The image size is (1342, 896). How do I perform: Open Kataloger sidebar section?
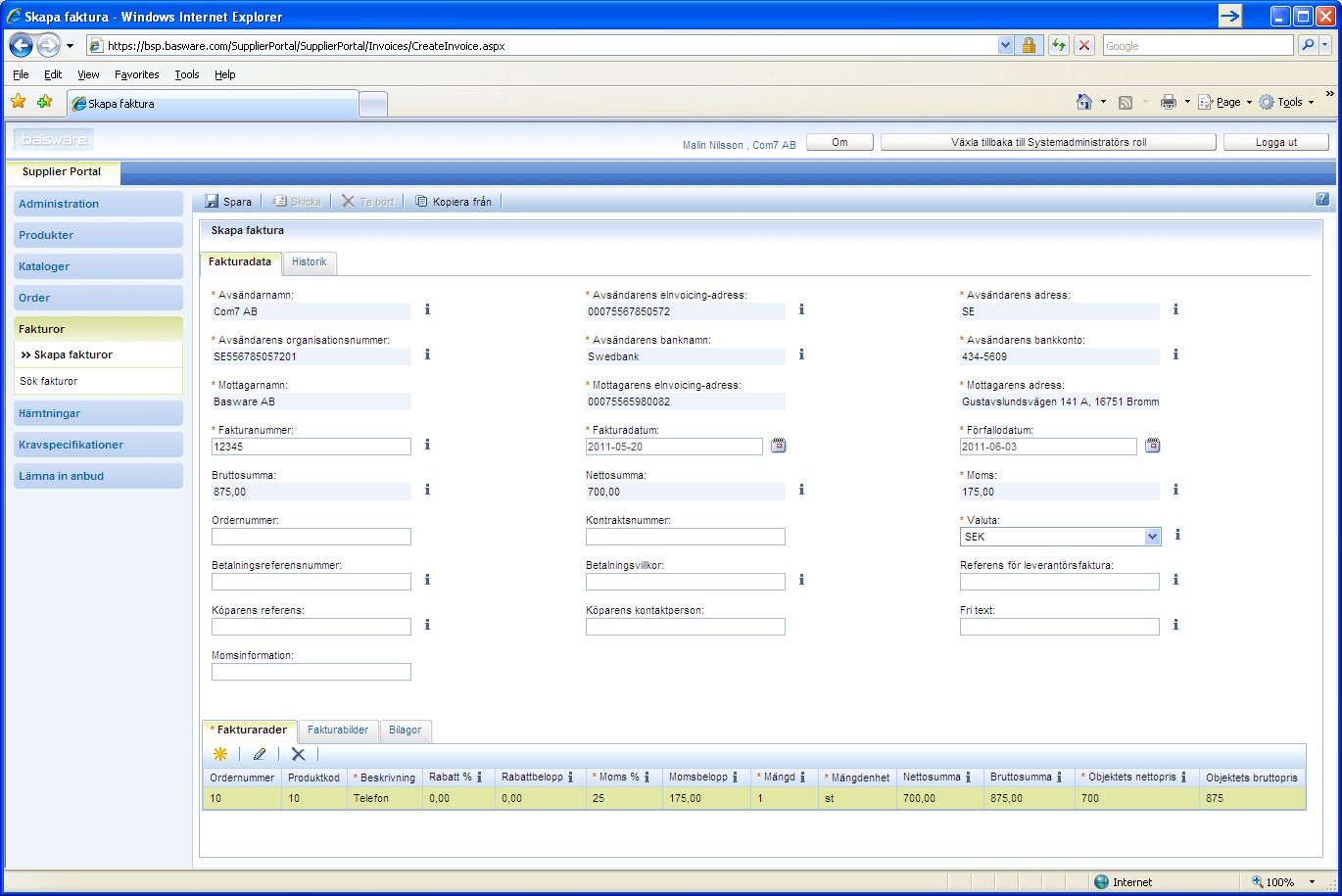tap(99, 266)
